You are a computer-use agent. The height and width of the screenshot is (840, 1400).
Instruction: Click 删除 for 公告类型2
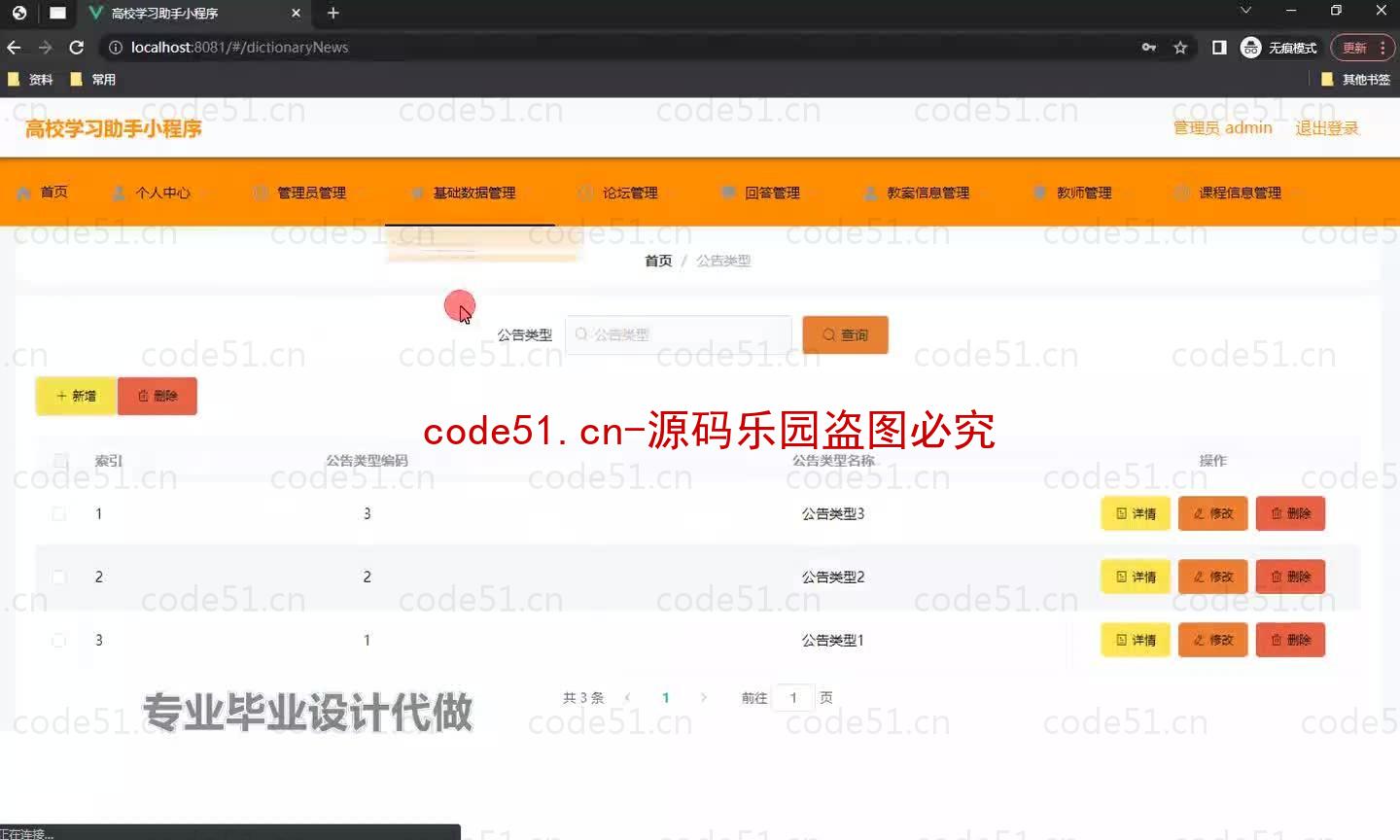tap(1290, 577)
